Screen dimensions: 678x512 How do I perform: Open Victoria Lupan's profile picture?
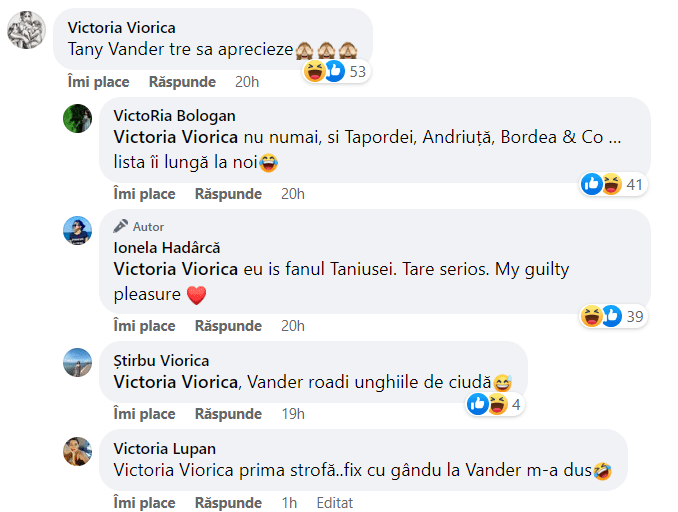tap(77, 451)
